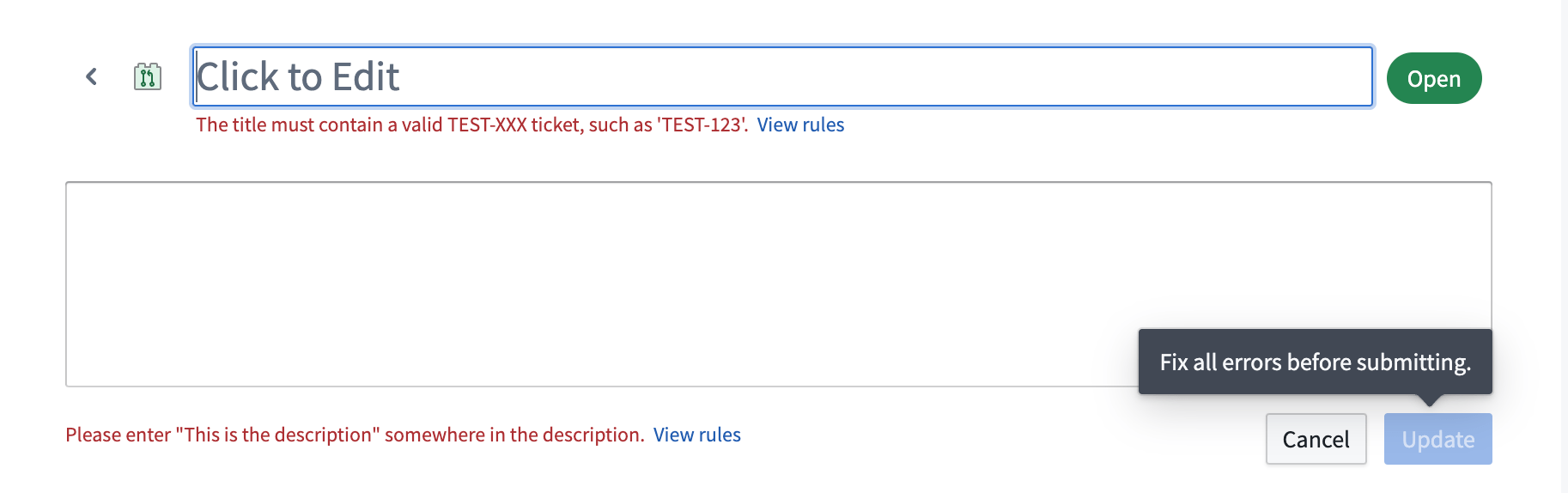1568x493 pixels.
Task: Focus the Click to Edit title field
Action: (781, 77)
